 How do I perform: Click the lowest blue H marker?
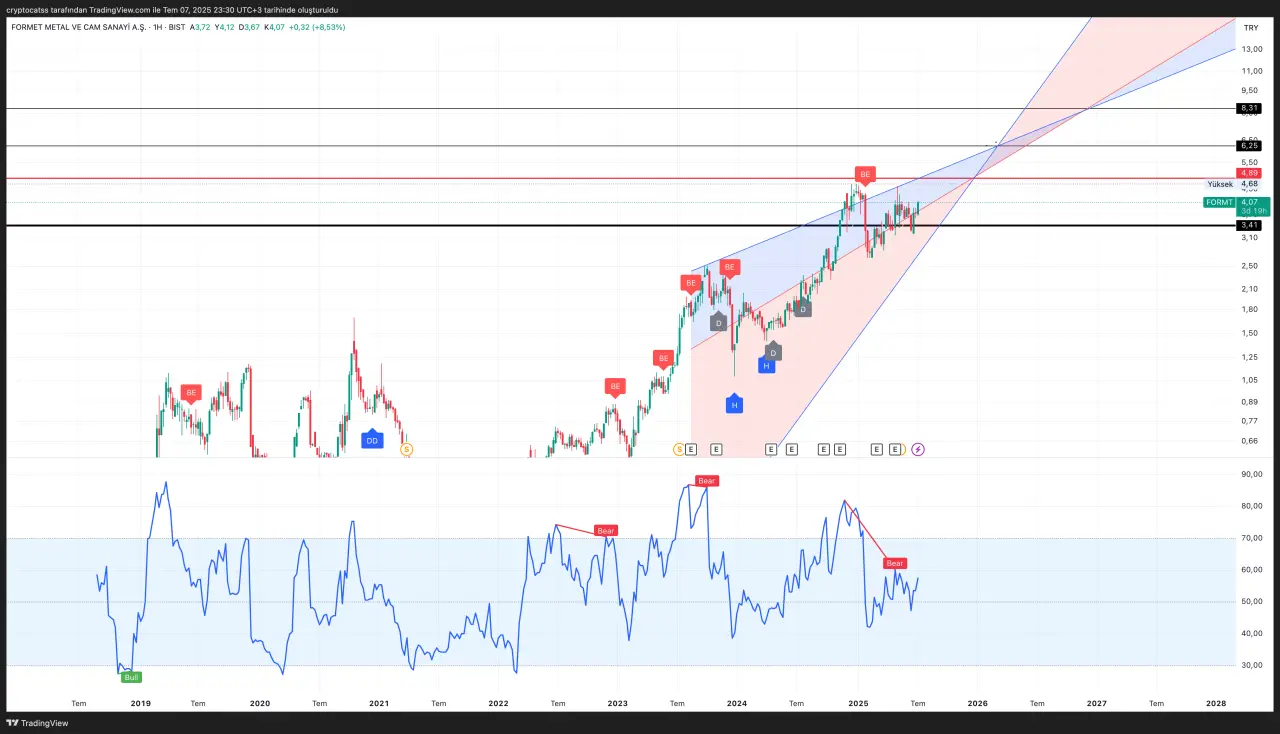tap(734, 405)
